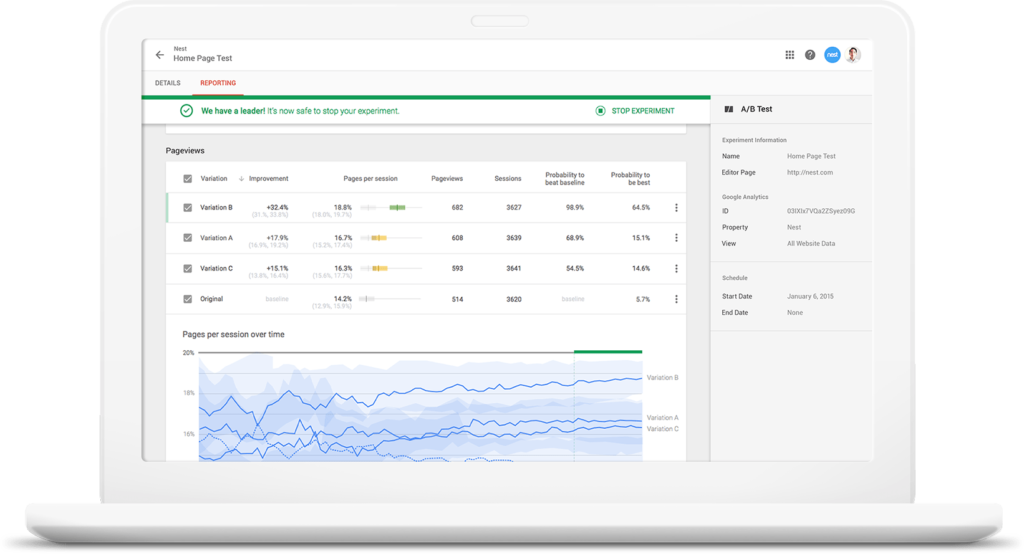Click the Sessions column header

(x=507, y=178)
